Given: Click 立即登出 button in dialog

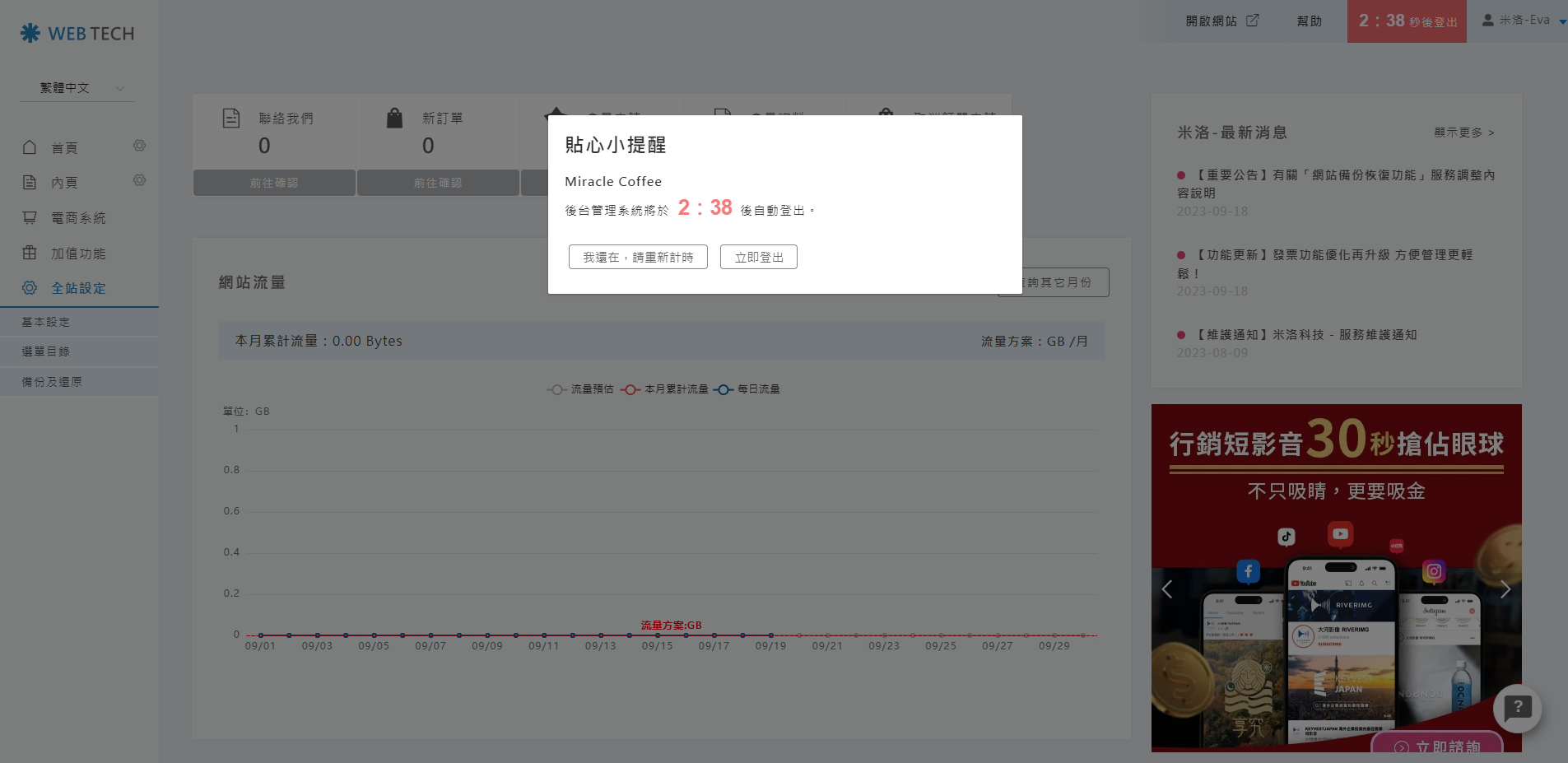Looking at the screenshot, I should [758, 257].
